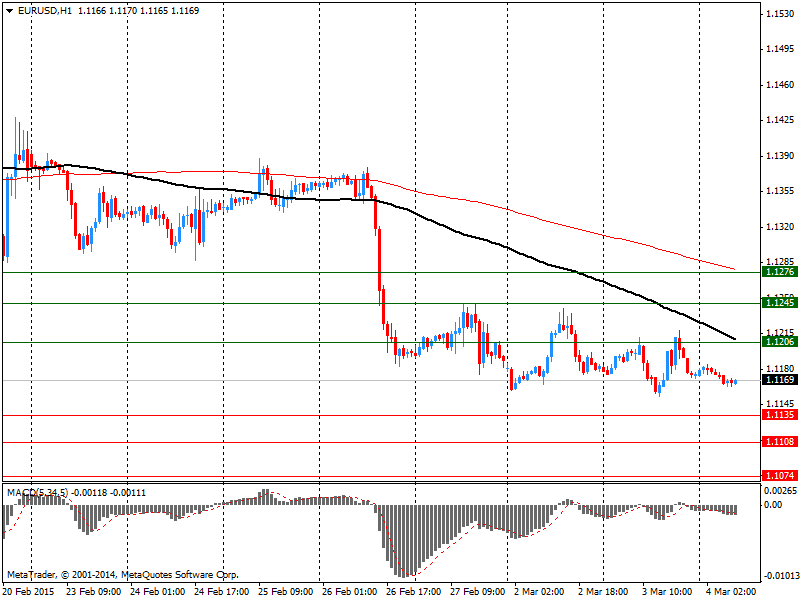
Task: Click the green 1.1245 resistance price label
Action: [780, 303]
